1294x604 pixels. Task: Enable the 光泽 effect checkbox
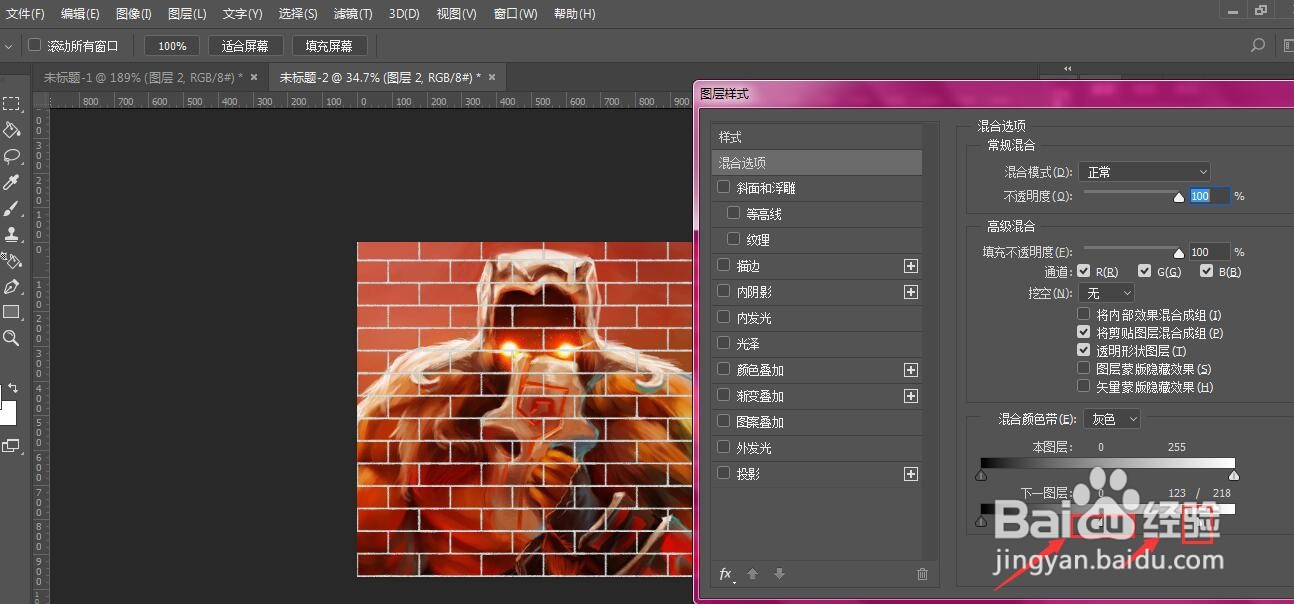[x=723, y=343]
